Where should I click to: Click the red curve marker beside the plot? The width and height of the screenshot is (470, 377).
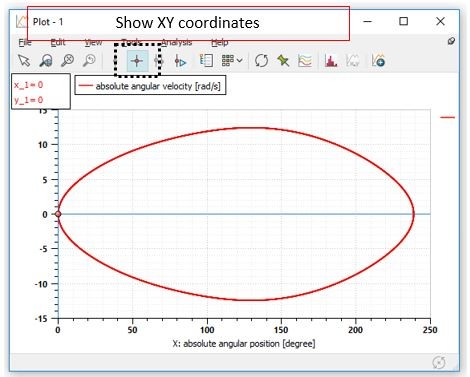coord(447,117)
